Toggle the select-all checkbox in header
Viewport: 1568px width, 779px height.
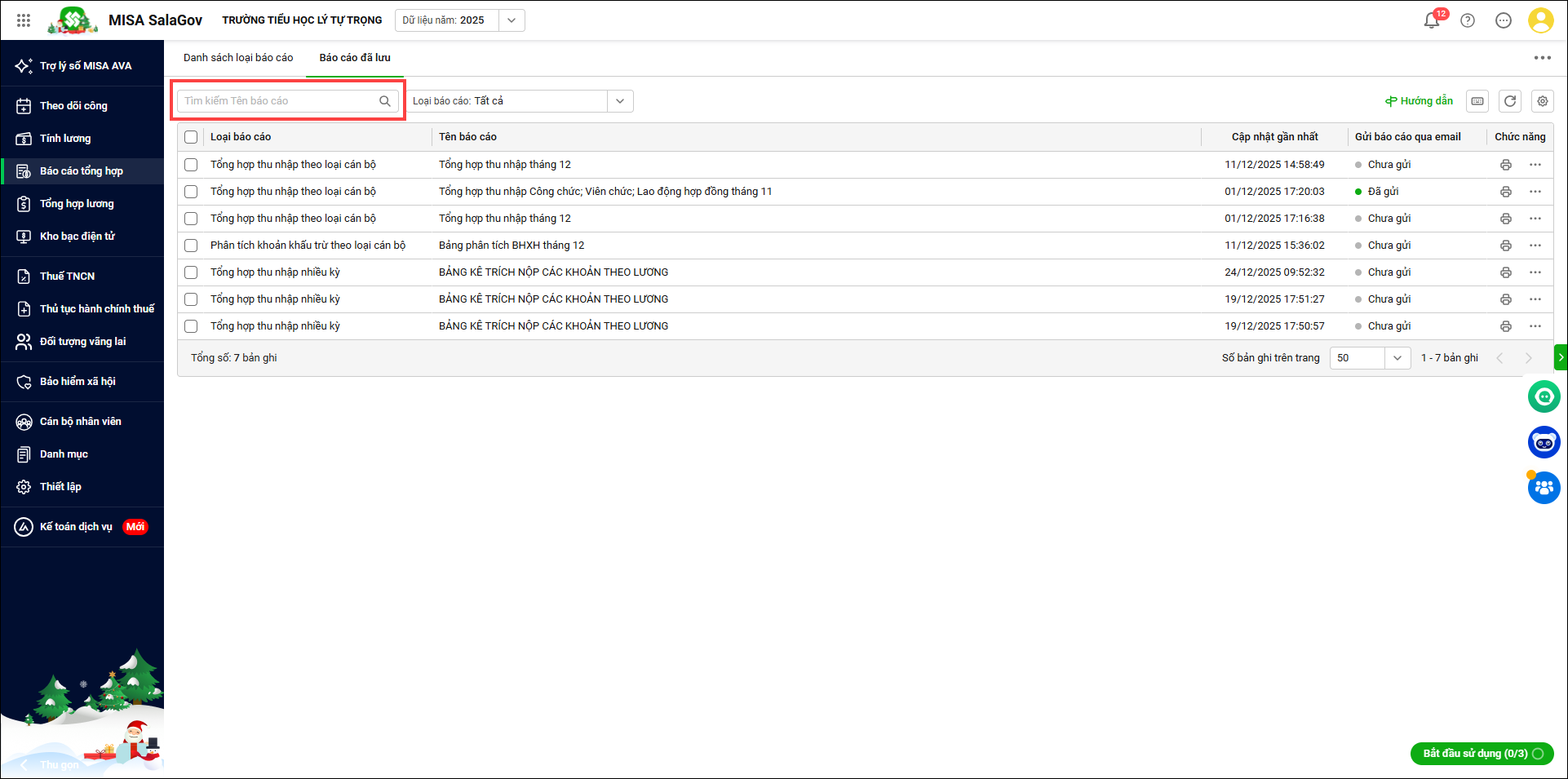click(191, 137)
